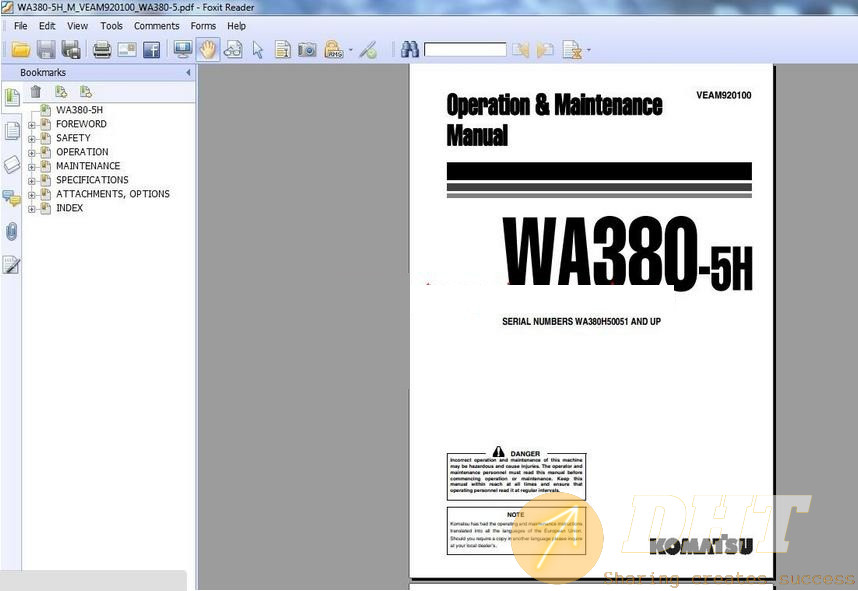Screen dimensions: 858x591
Task: Click the Delete bookmark trash icon
Action: coord(36,91)
